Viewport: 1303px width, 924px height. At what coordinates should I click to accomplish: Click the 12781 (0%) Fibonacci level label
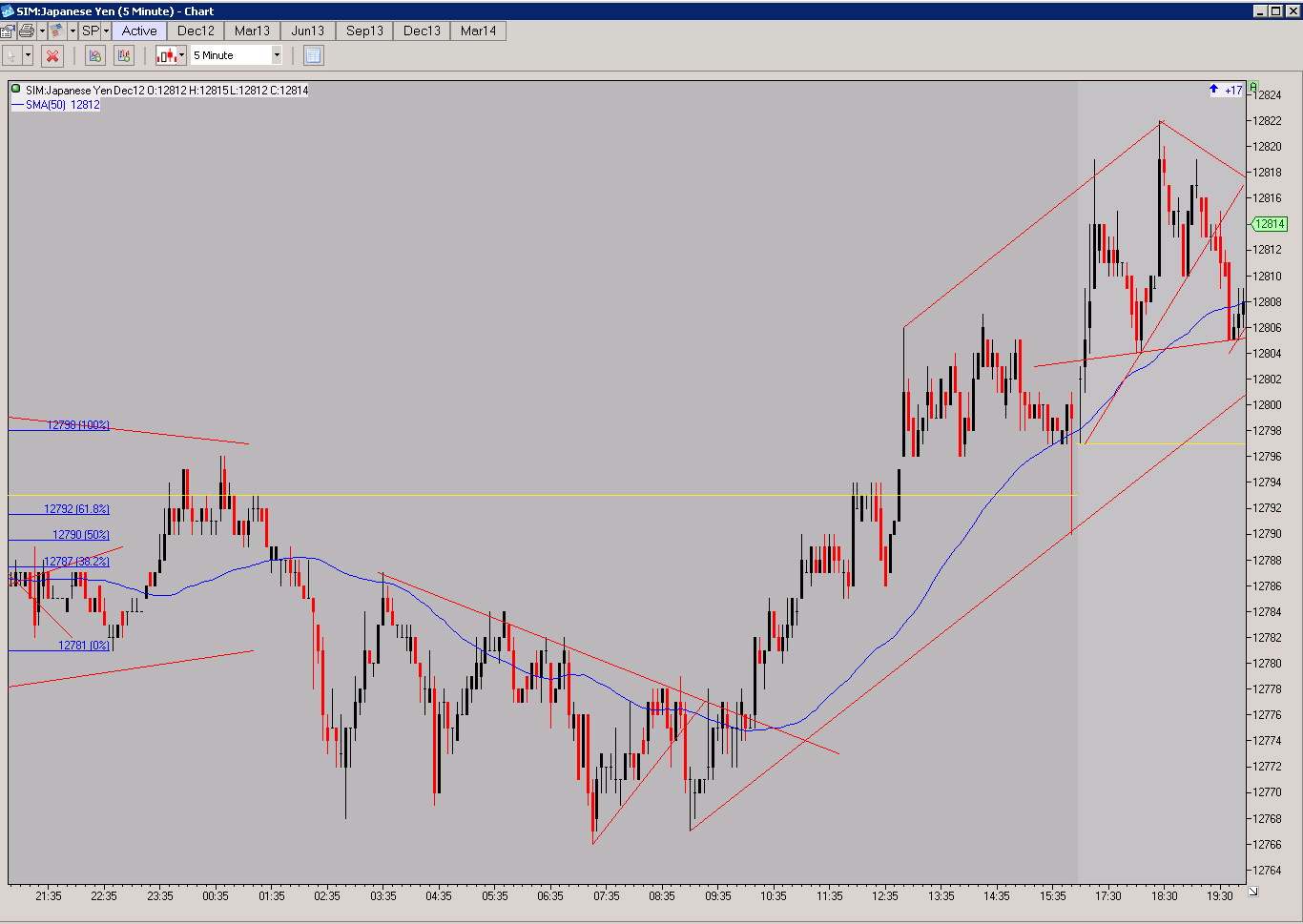84,646
